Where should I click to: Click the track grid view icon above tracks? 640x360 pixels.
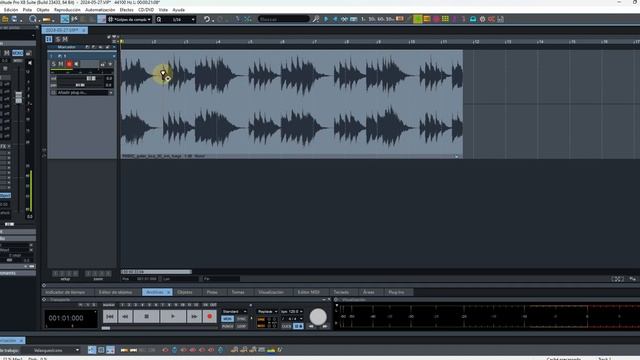49,39
